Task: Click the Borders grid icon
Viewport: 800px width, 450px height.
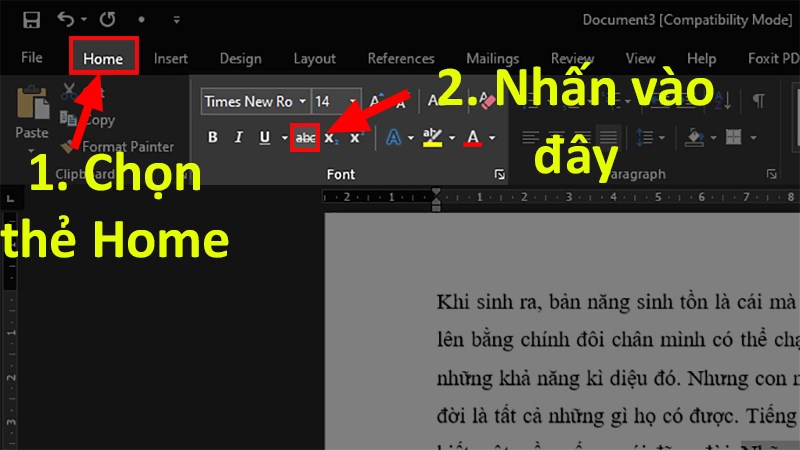Action: (x=734, y=137)
